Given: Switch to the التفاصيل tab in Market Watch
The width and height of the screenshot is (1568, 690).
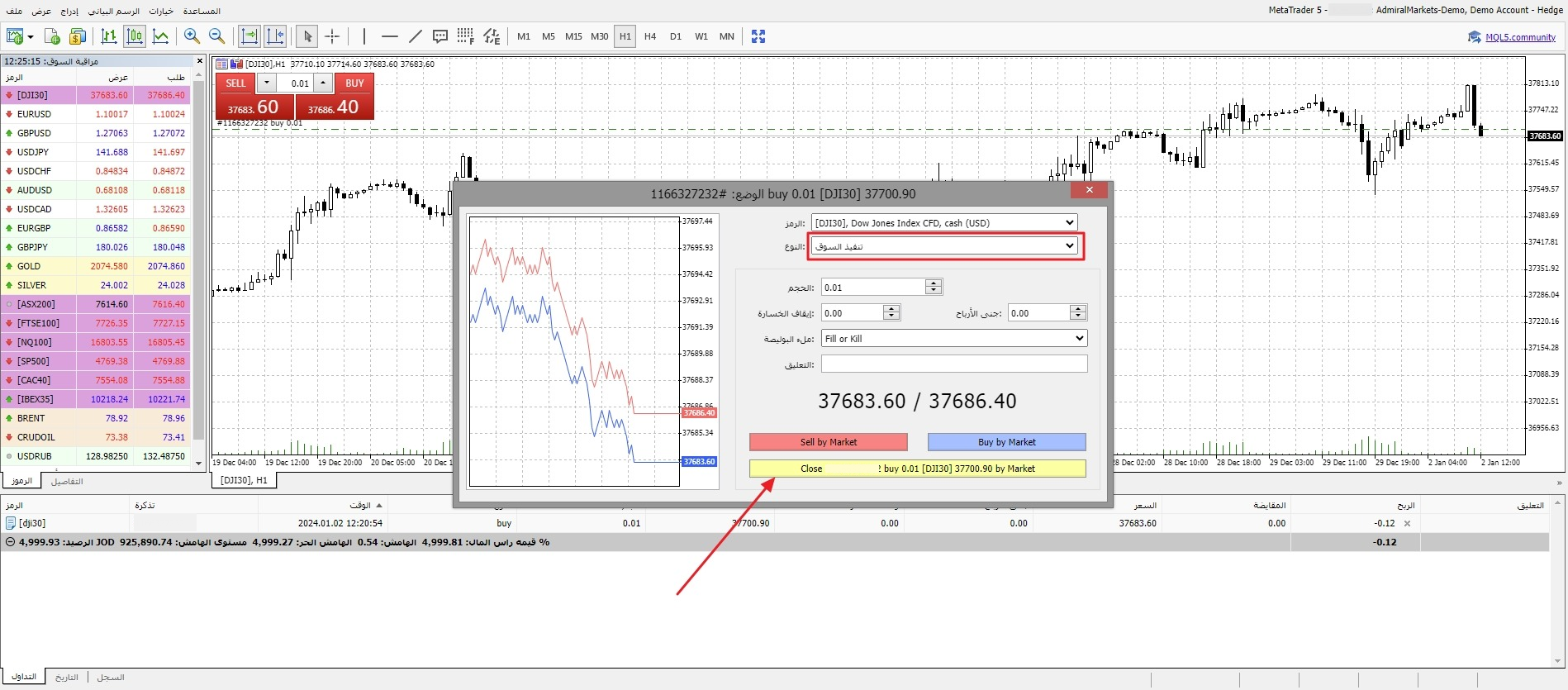Looking at the screenshot, I should 67,481.
